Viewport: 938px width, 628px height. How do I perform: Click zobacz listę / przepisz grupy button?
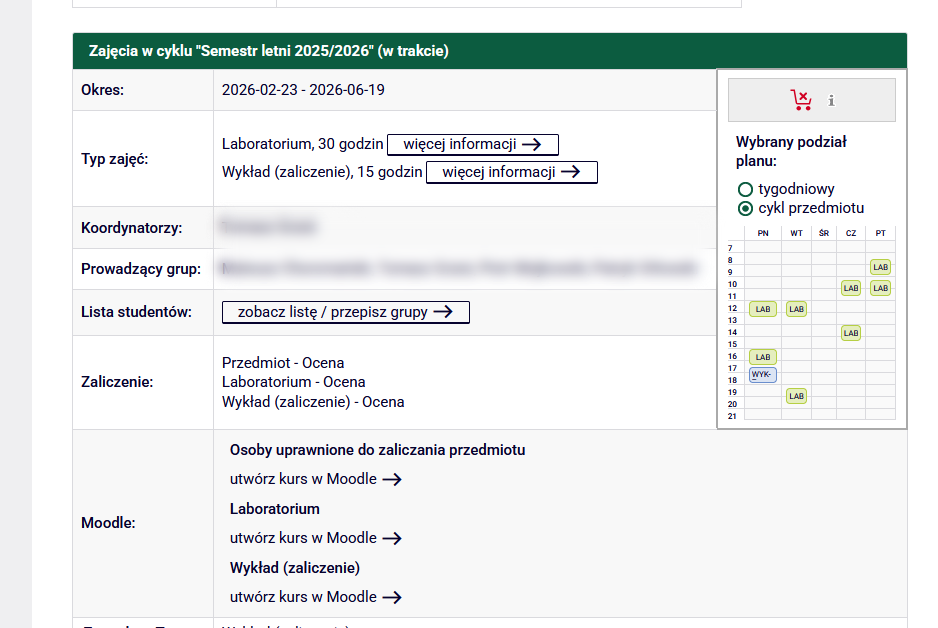[x=346, y=312]
